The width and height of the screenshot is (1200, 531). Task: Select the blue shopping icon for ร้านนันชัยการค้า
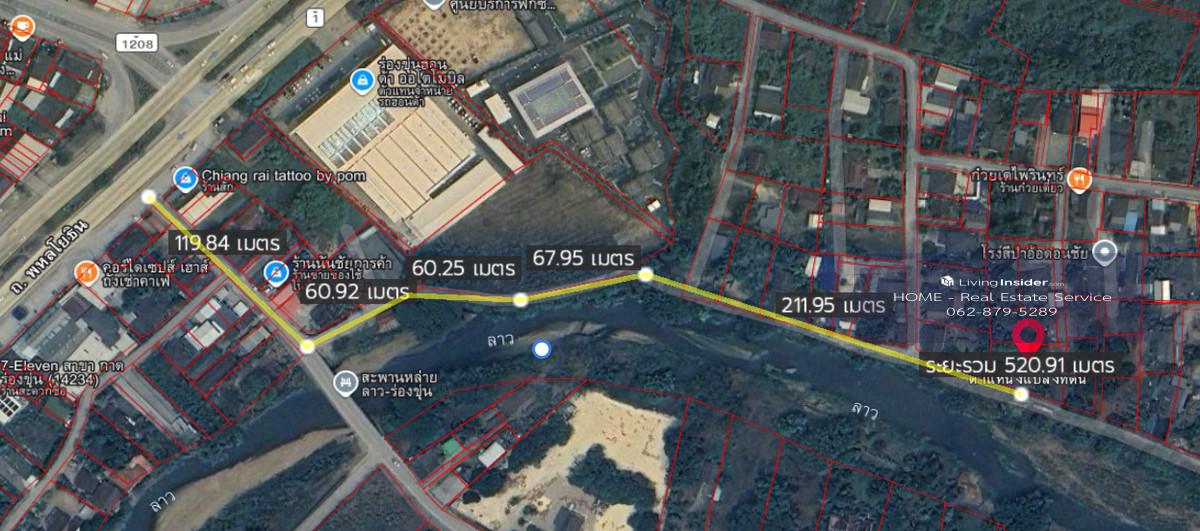click(x=274, y=272)
